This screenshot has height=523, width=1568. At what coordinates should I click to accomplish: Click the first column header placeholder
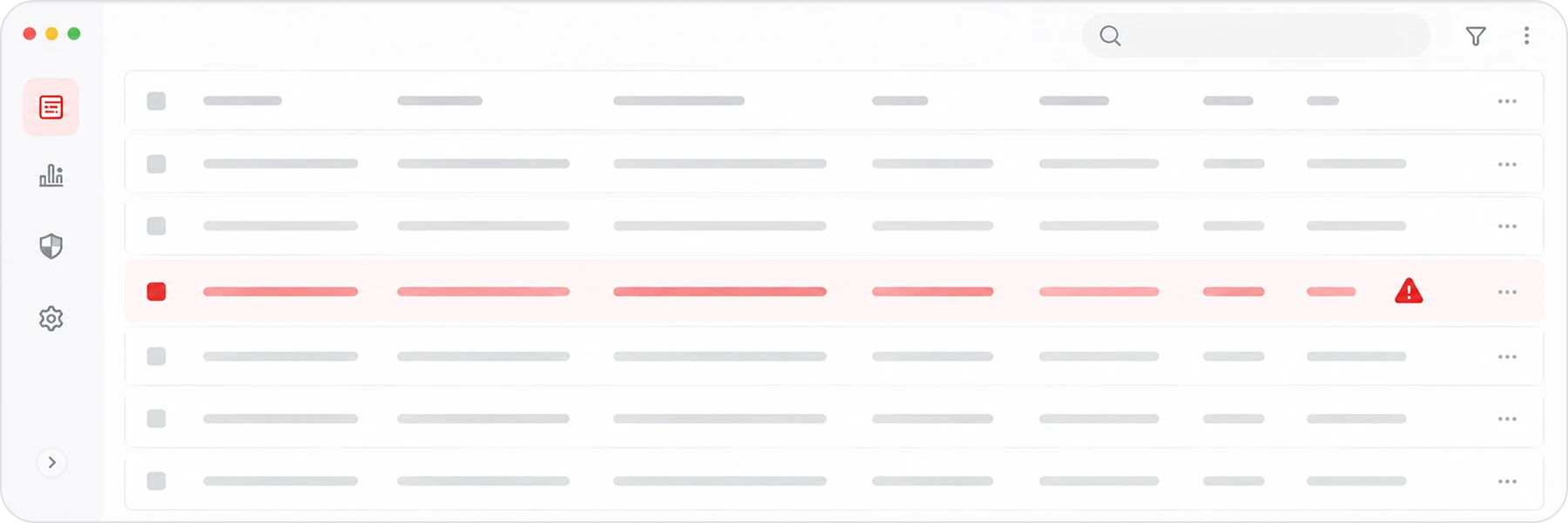coord(242,101)
